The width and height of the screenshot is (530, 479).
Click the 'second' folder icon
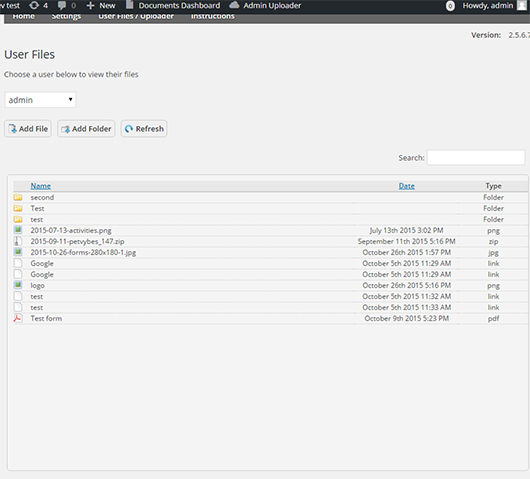click(18, 197)
